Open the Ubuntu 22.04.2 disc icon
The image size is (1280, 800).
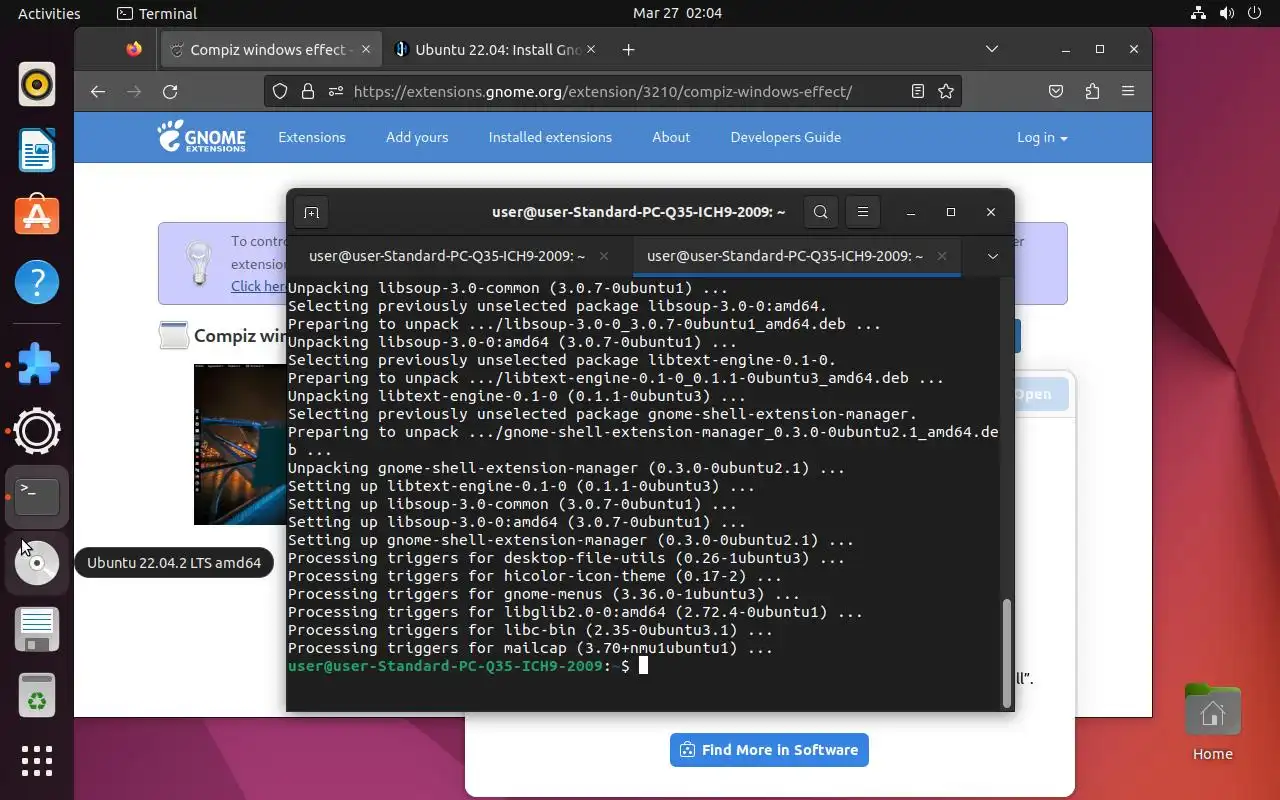[37, 563]
